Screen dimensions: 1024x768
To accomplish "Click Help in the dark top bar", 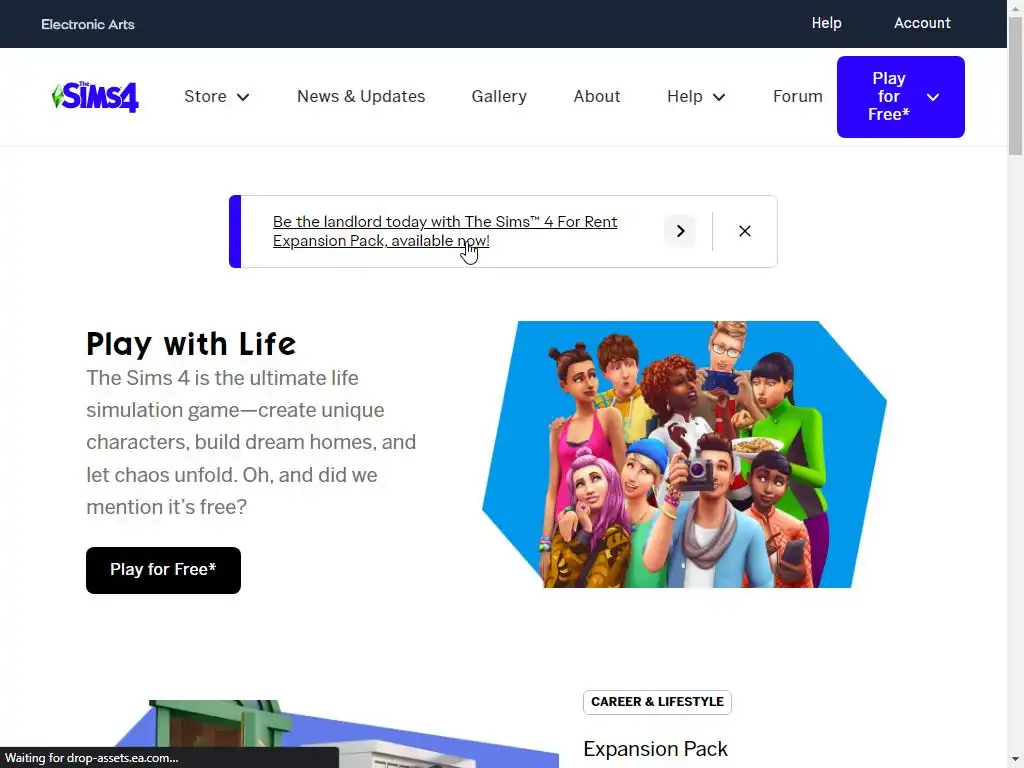I will [x=826, y=23].
